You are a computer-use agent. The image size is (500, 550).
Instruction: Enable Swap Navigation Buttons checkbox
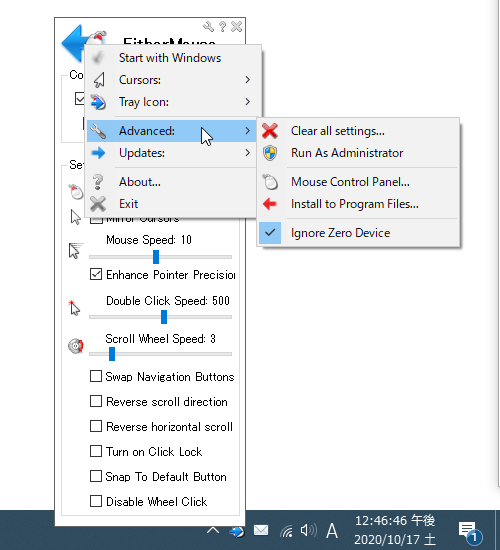coord(96,376)
